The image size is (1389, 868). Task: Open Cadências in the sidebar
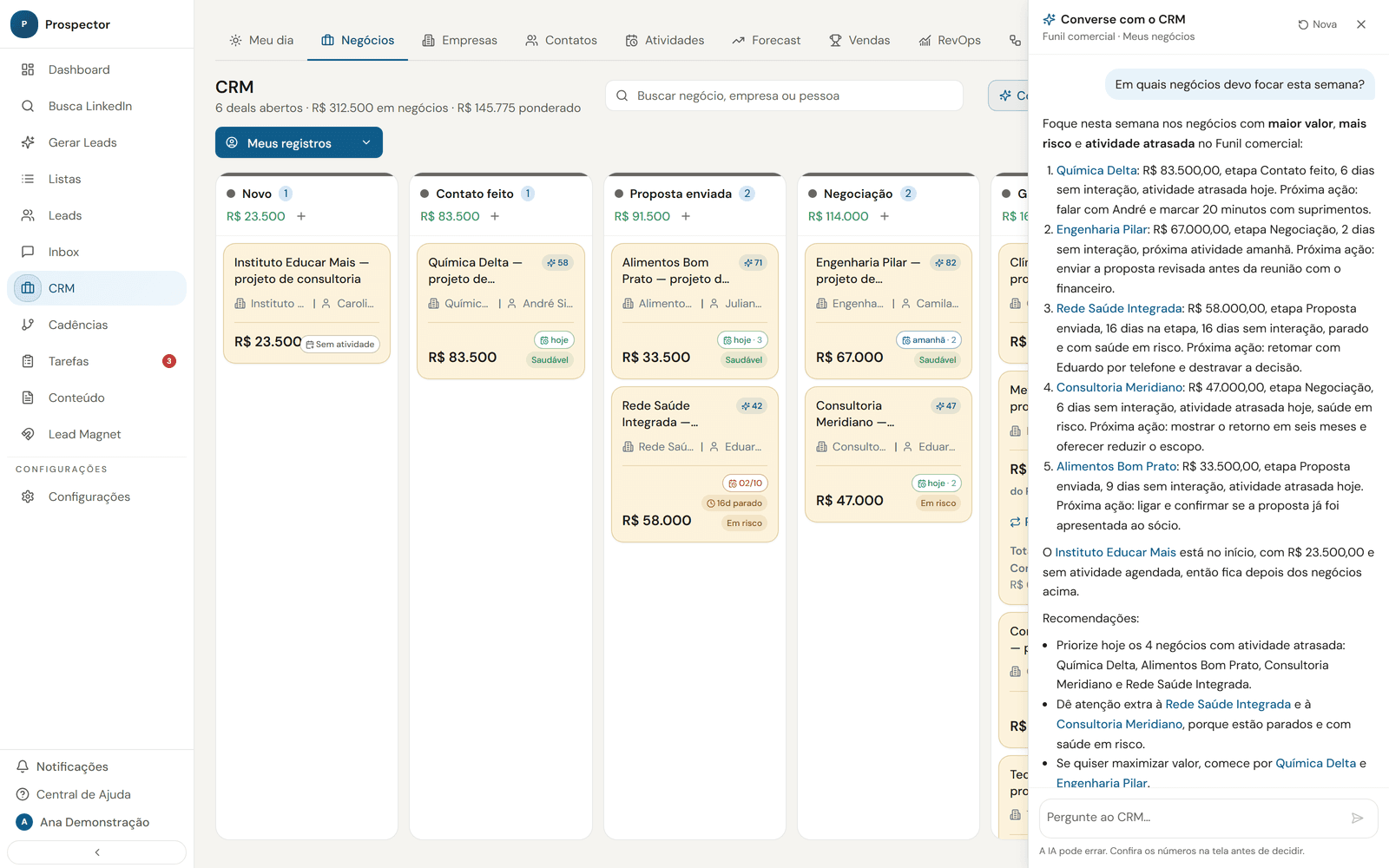point(96,325)
